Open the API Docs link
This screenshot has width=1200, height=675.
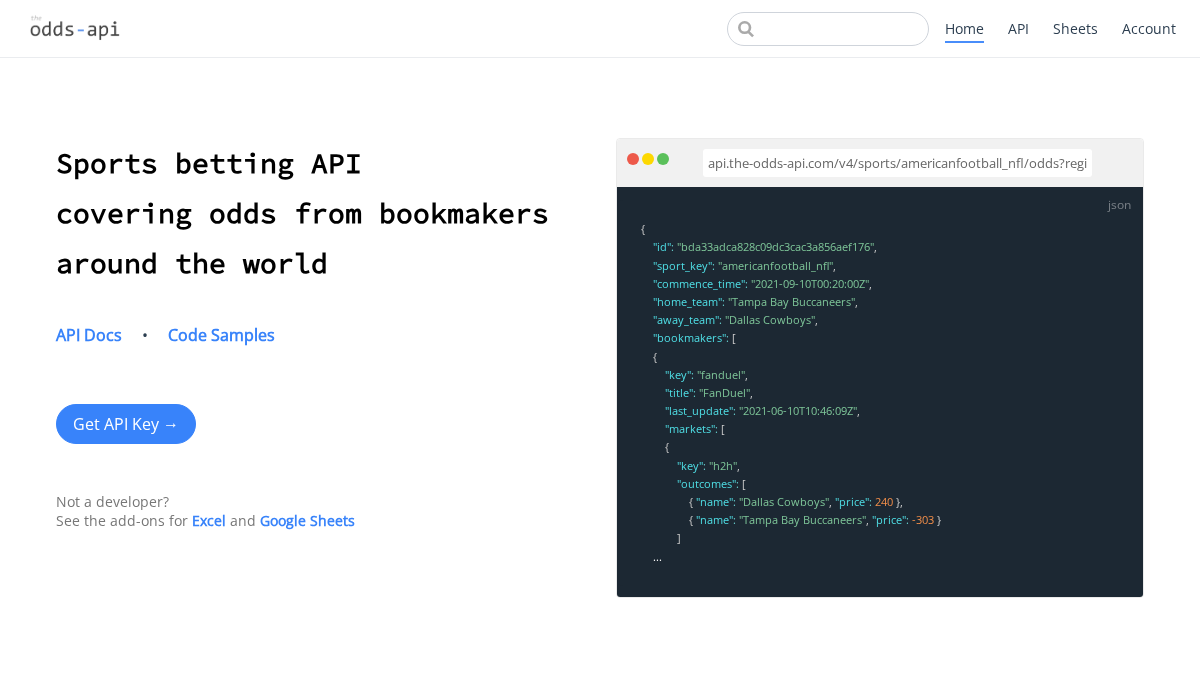[x=89, y=335]
